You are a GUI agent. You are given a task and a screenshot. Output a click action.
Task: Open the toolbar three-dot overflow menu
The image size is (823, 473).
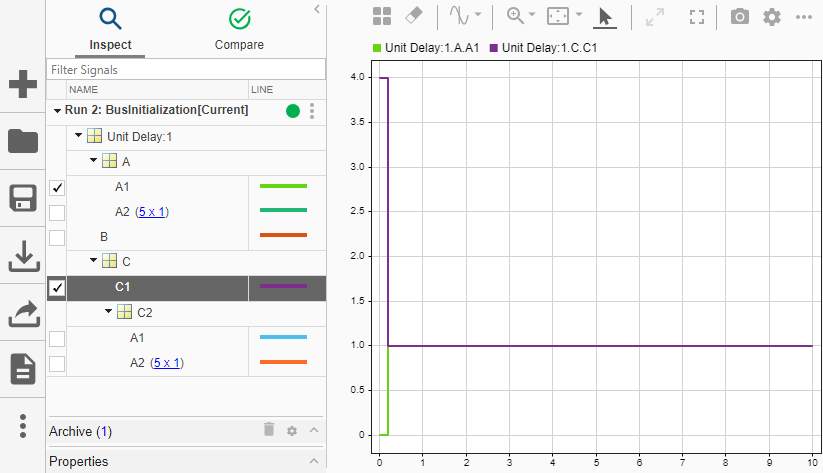(804, 17)
